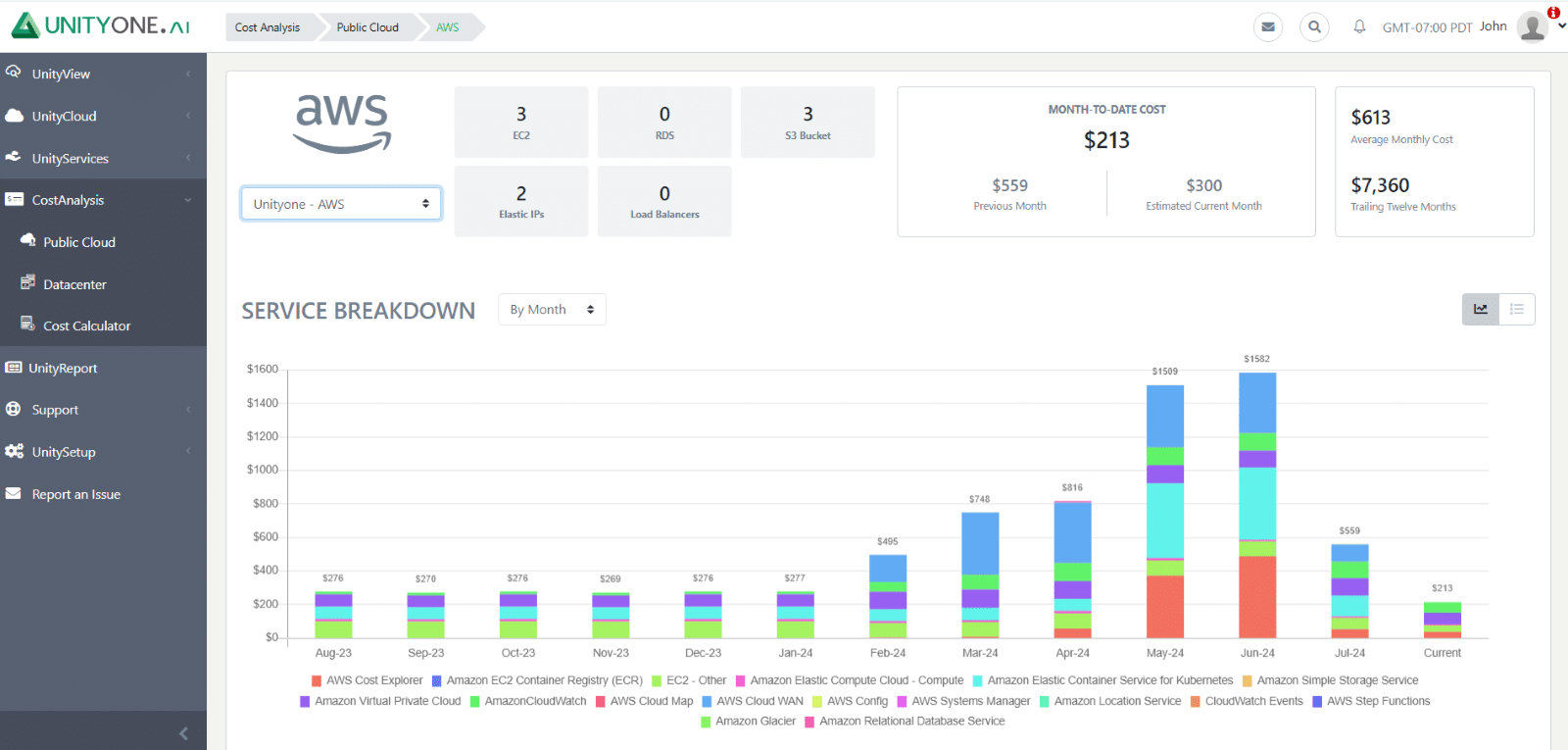Toggle Amazon EC2 Container Registry legend swatch

[x=437, y=680]
